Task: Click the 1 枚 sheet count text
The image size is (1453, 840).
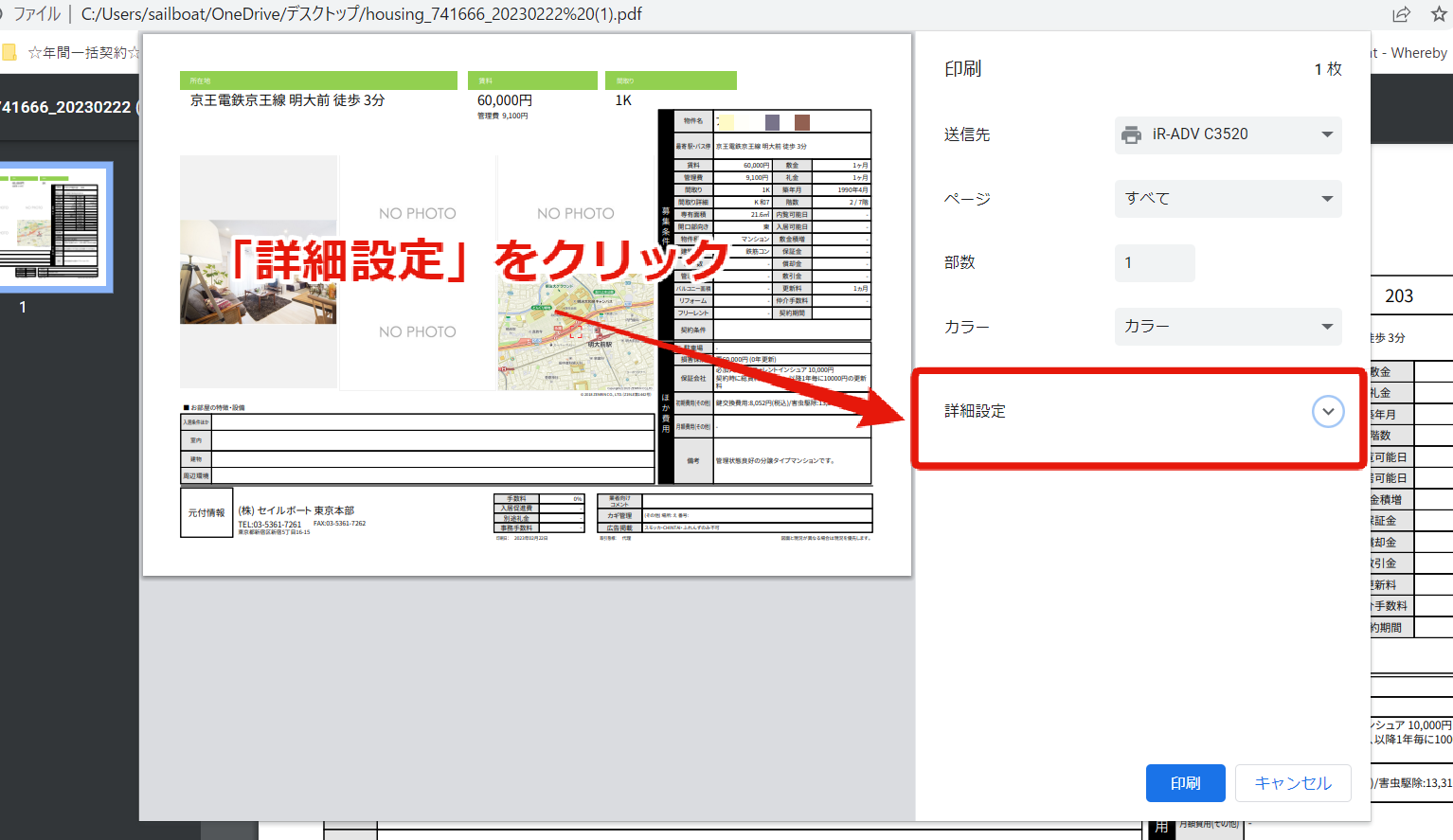Action: click(1328, 69)
